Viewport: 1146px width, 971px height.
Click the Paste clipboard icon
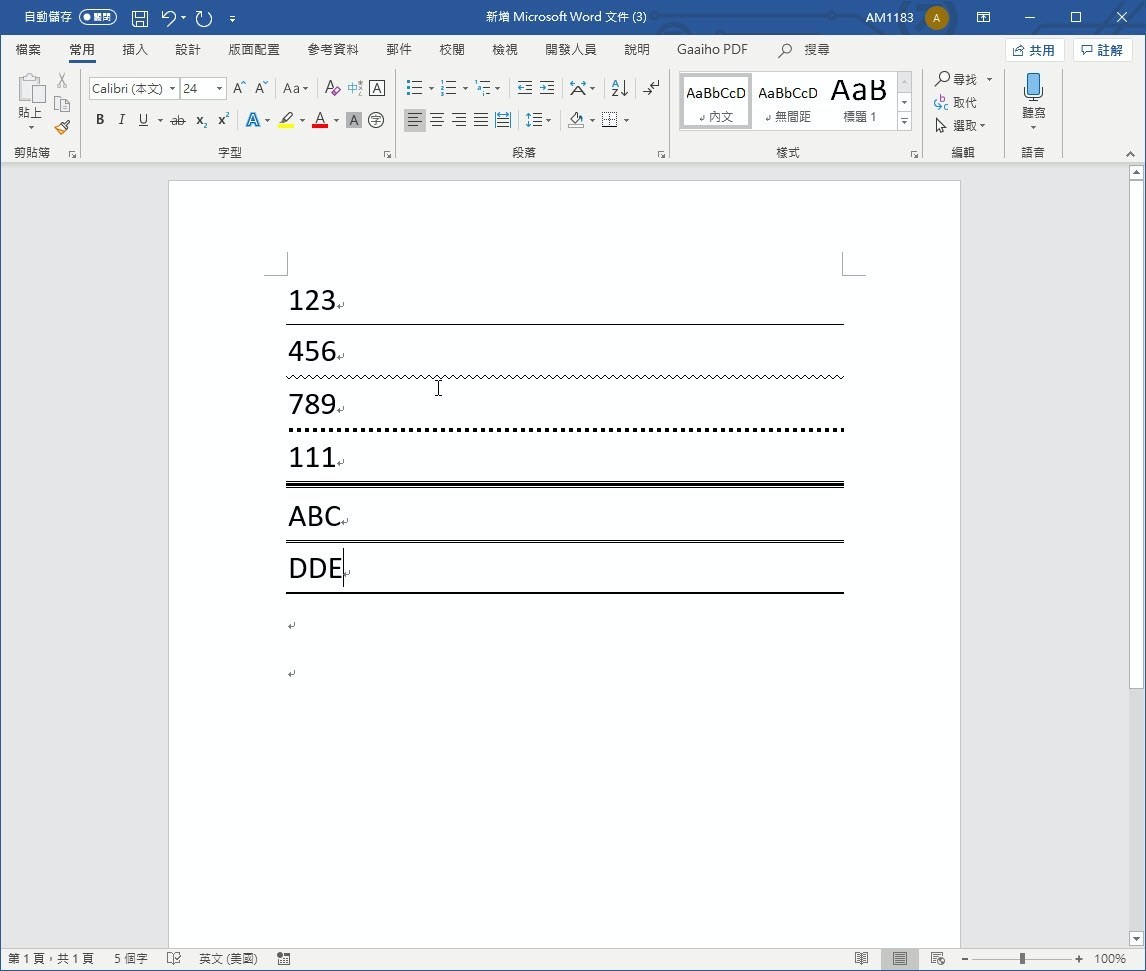point(31,89)
